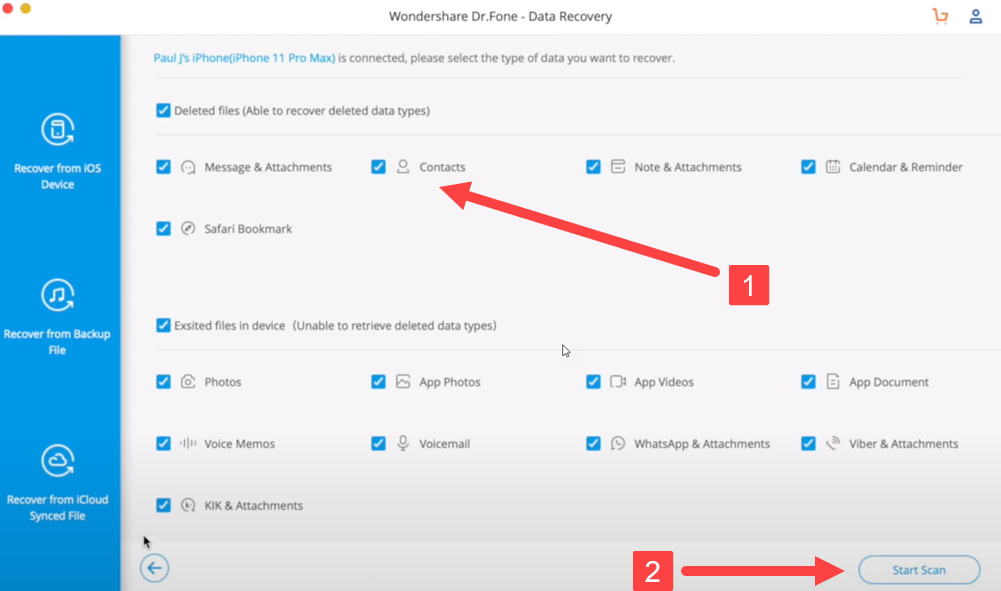Image resolution: width=1001 pixels, height=591 pixels.
Task: Toggle the Calendar & Reminder checkbox
Action: (809, 167)
